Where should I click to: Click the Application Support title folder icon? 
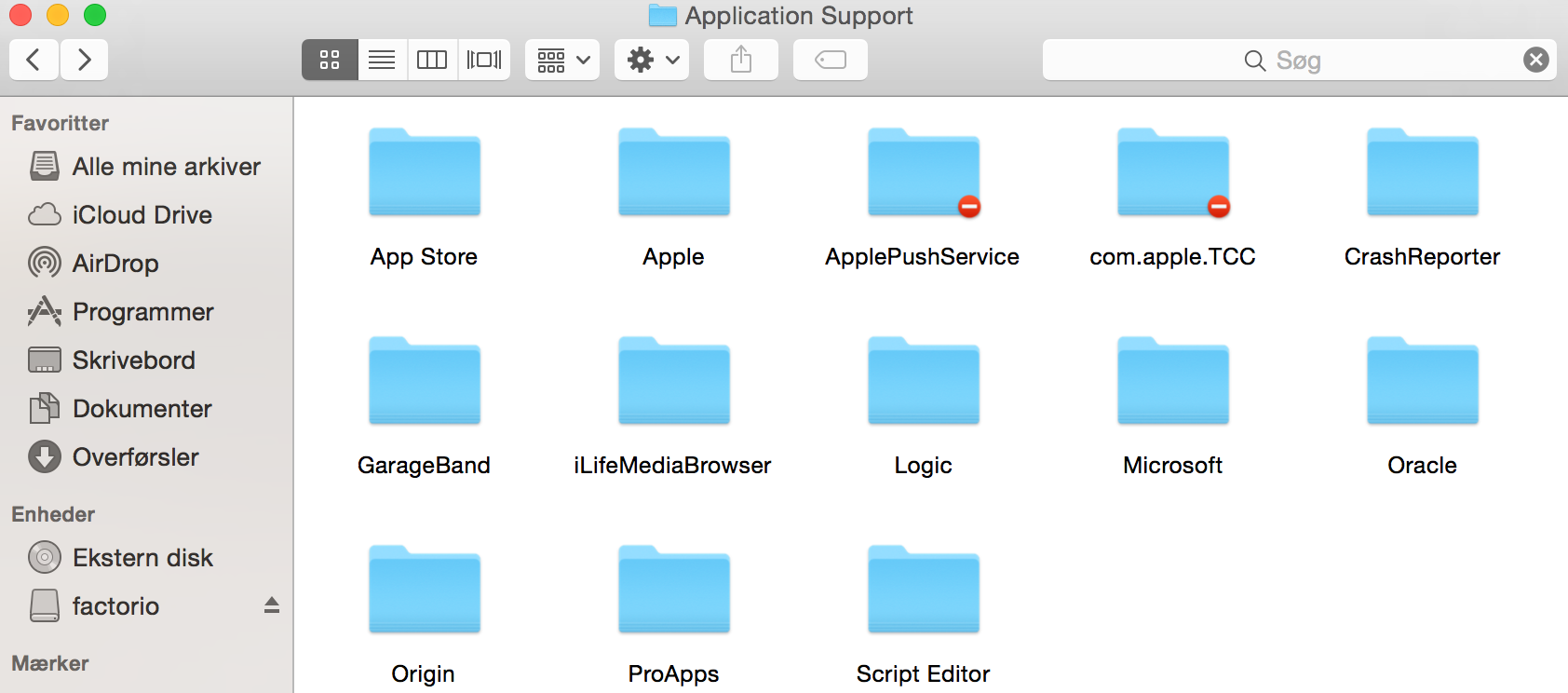663,15
